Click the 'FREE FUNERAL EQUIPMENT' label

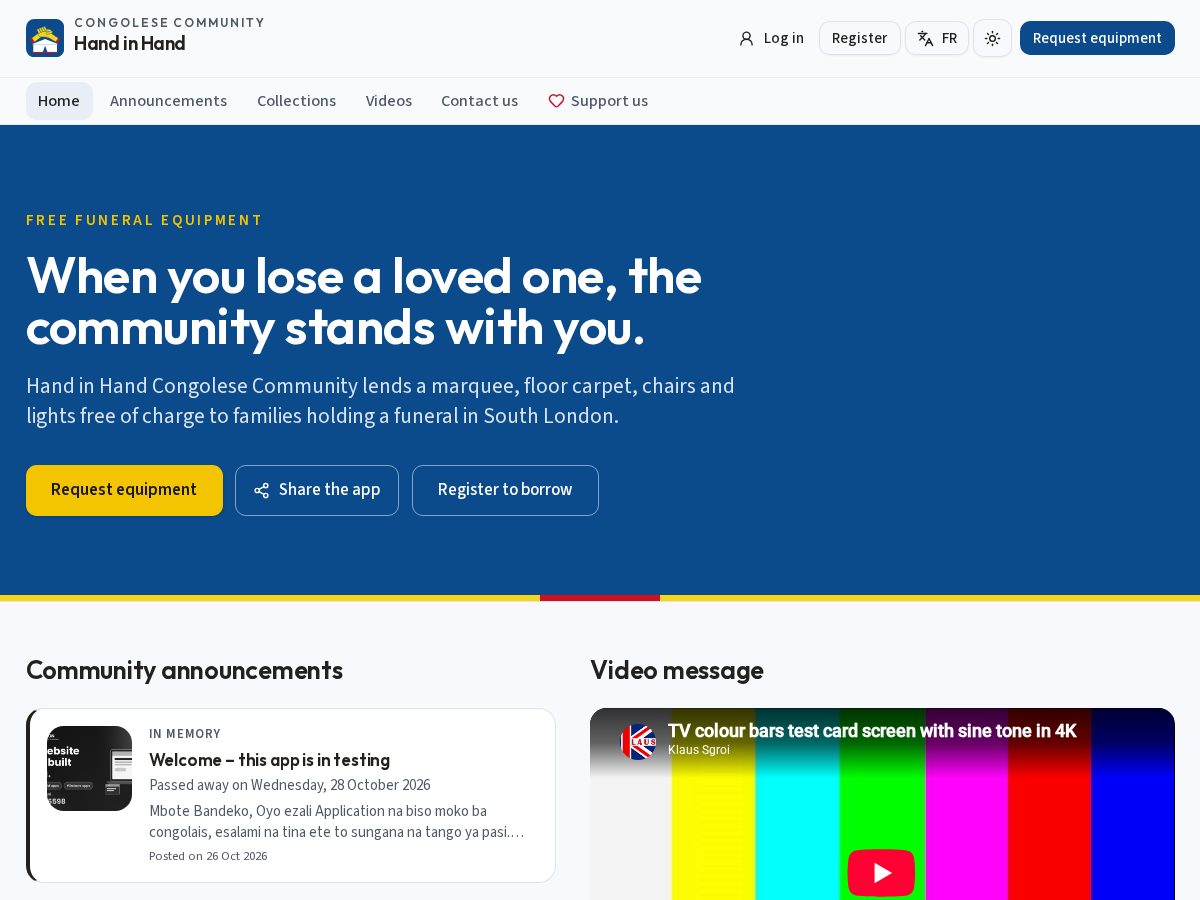(x=144, y=220)
